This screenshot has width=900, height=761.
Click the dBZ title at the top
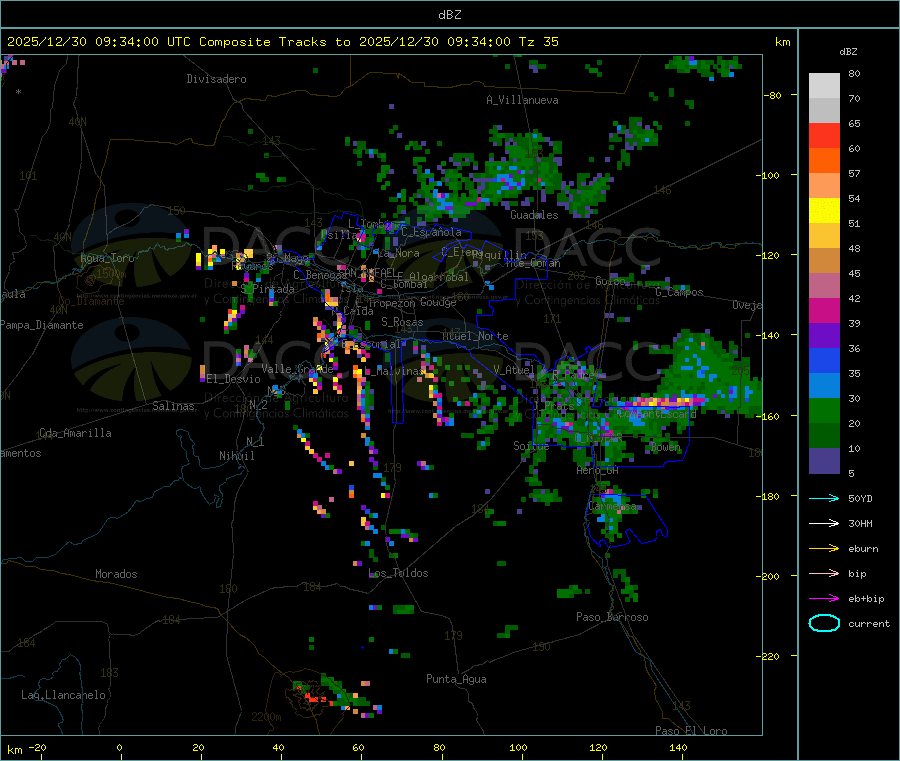449,15
